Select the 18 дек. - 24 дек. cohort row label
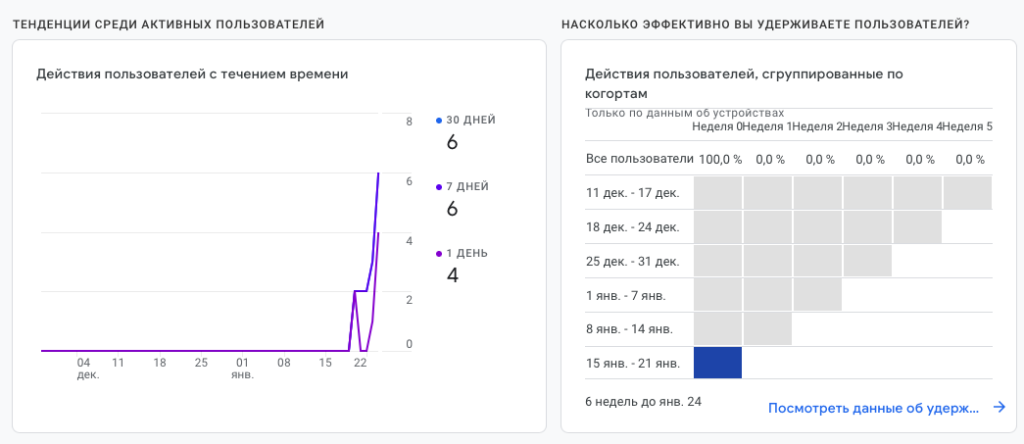 pyautogui.click(x=632, y=227)
